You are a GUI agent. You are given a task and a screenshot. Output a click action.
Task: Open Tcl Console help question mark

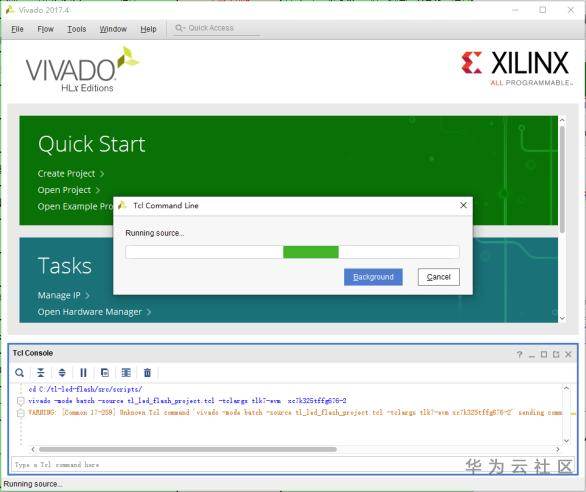[x=519, y=354]
